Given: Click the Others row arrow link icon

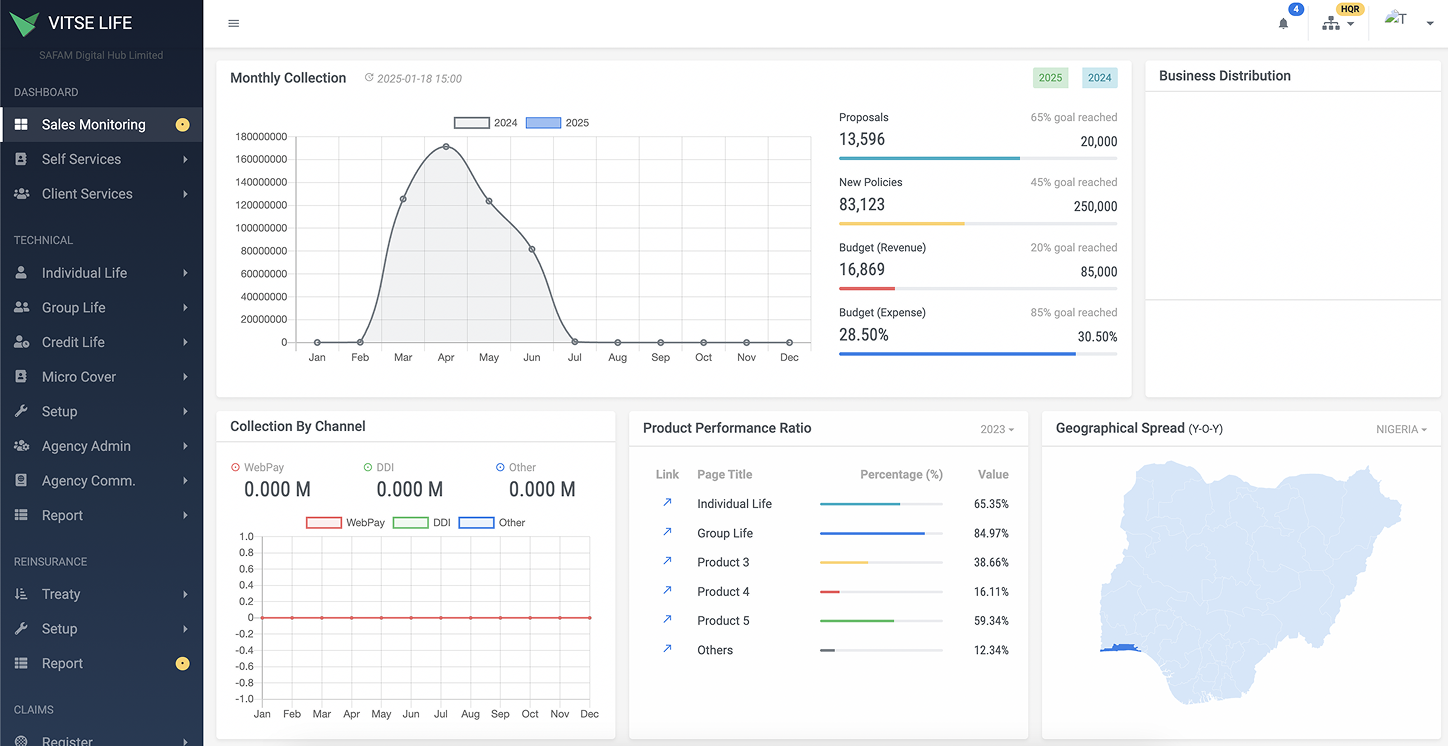Looking at the screenshot, I should point(667,649).
